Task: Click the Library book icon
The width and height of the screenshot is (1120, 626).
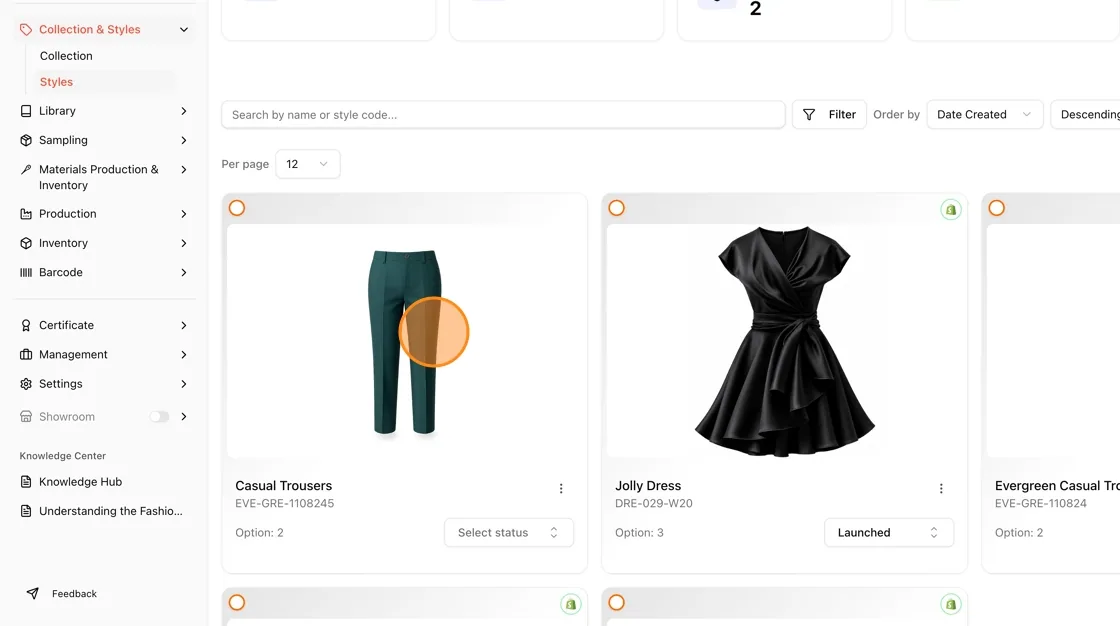Action: 26,111
